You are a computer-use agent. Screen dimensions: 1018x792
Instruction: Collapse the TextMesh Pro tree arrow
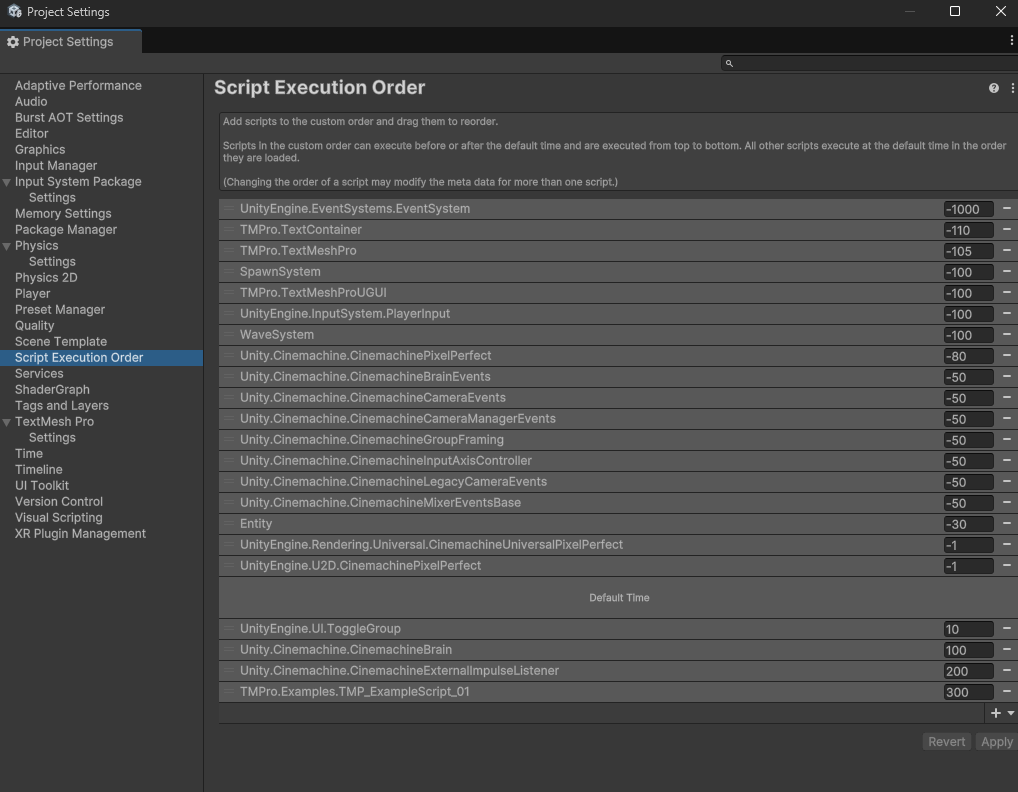(x=6, y=423)
